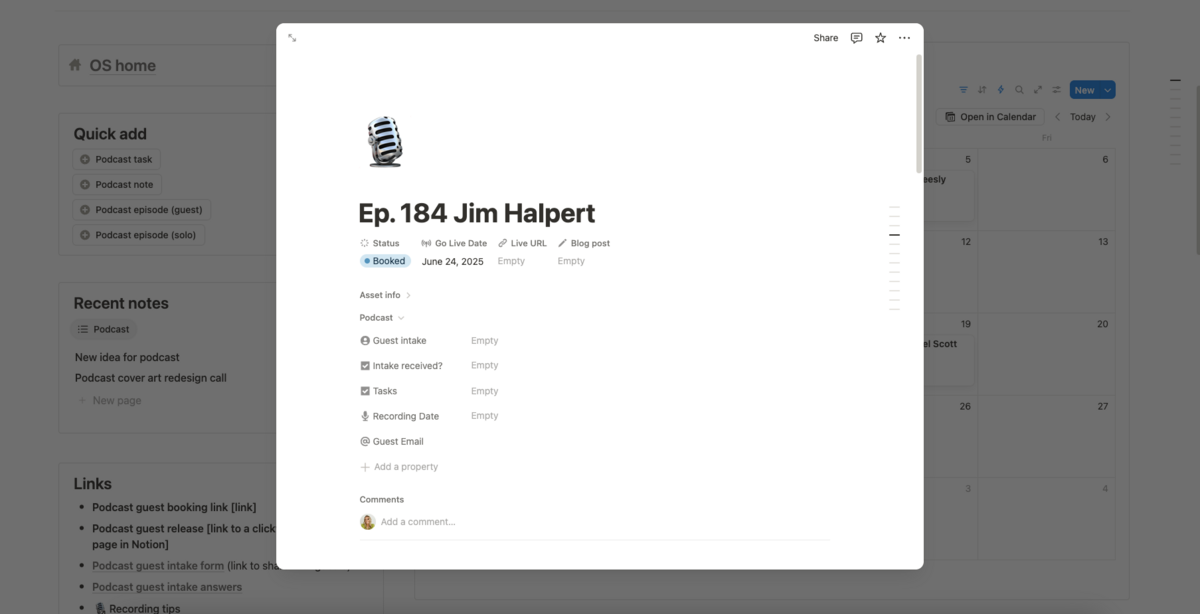The image size is (1200, 614).
Task: Add a property to the page
Action: click(399, 467)
